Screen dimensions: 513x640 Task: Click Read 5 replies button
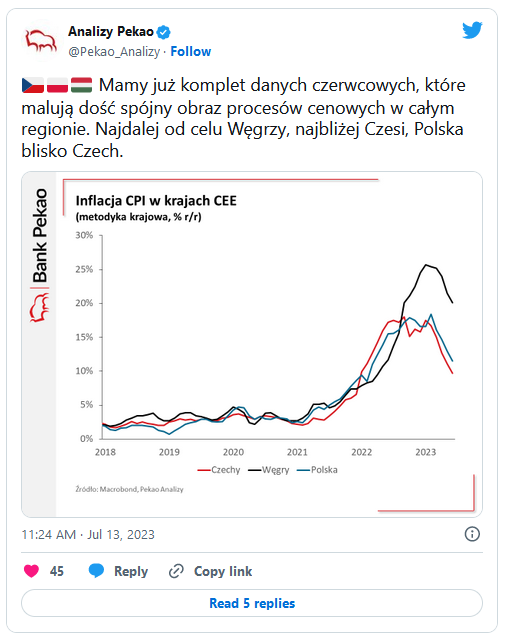(x=252, y=603)
